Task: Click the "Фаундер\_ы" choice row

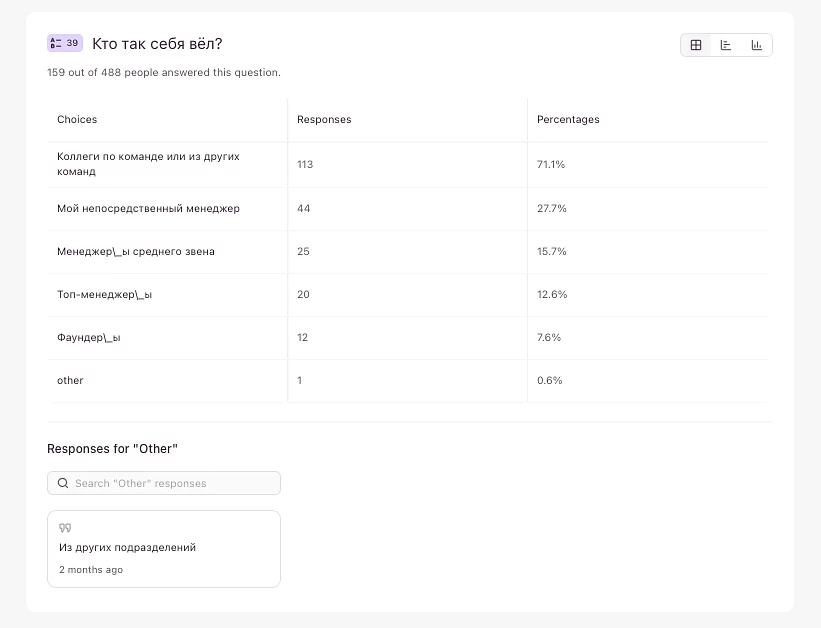Action: tap(89, 337)
